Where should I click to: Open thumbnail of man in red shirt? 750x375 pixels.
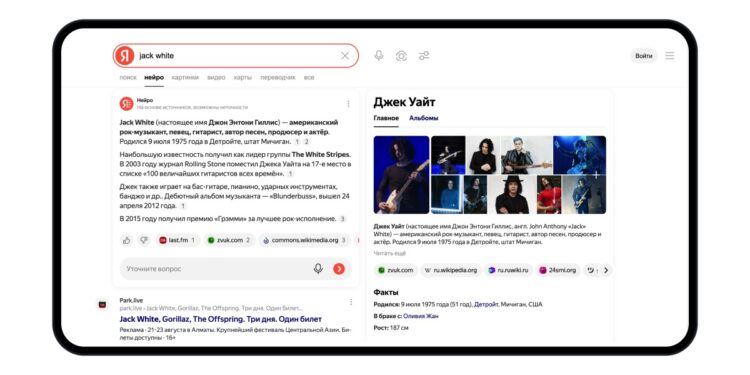[549, 194]
